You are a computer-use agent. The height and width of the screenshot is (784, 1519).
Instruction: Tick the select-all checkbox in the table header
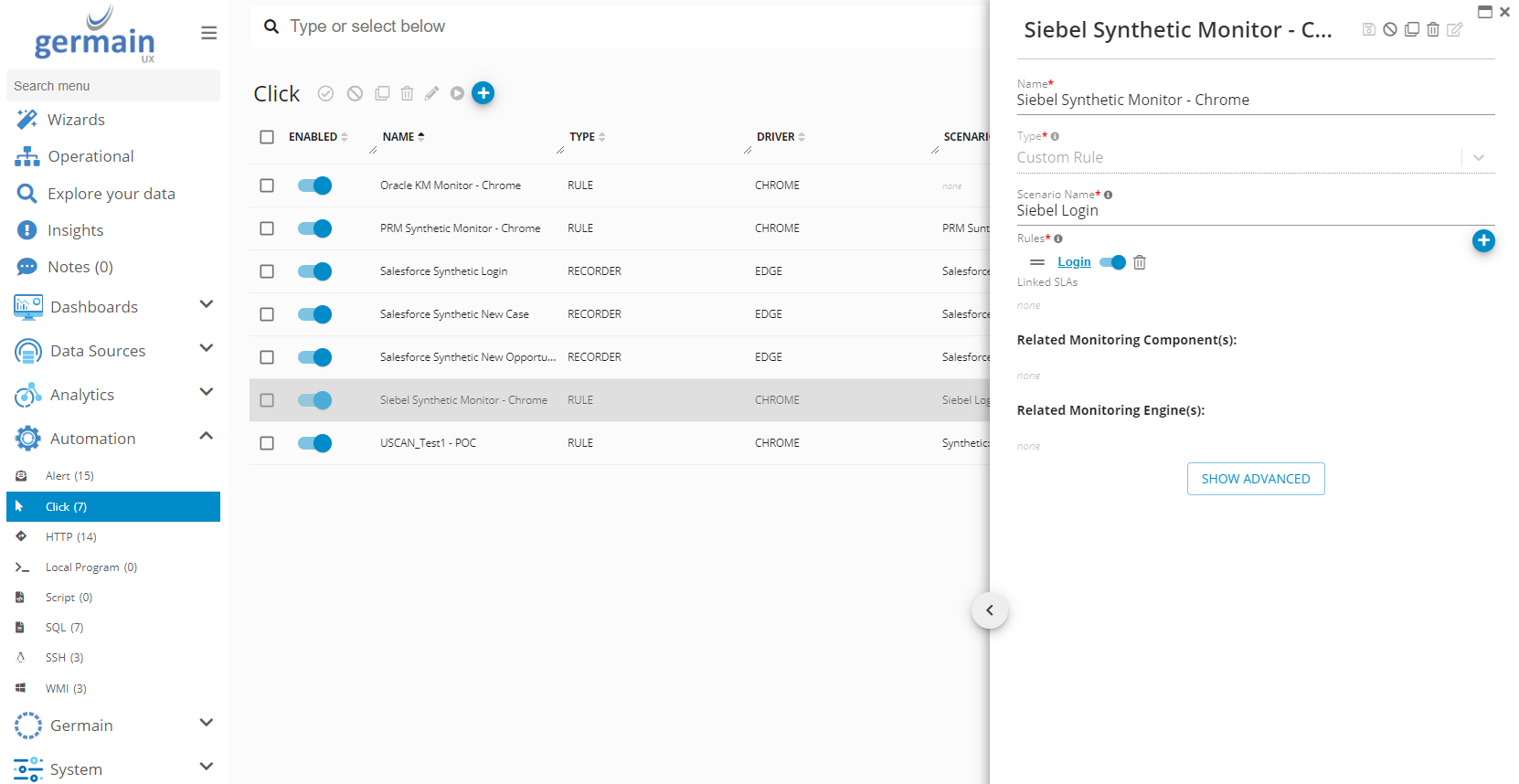tap(267, 137)
